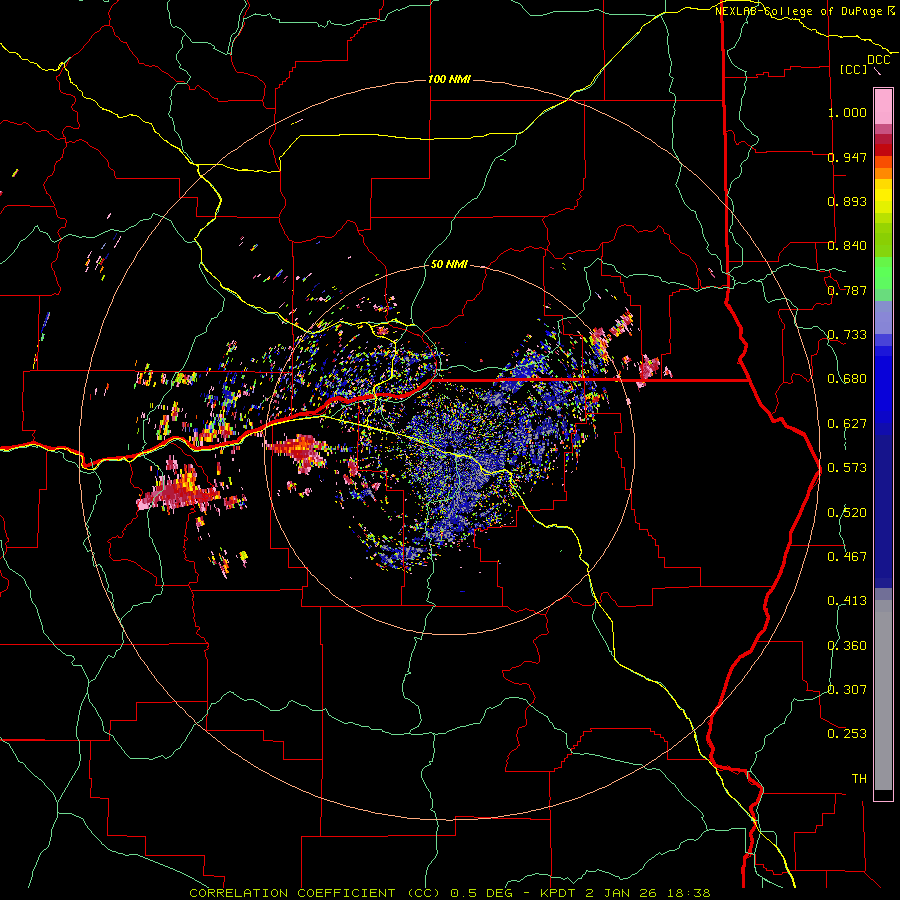Select the 0.947 color scale value
This screenshot has height=900, width=900.
pyautogui.click(x=847, y=157)
